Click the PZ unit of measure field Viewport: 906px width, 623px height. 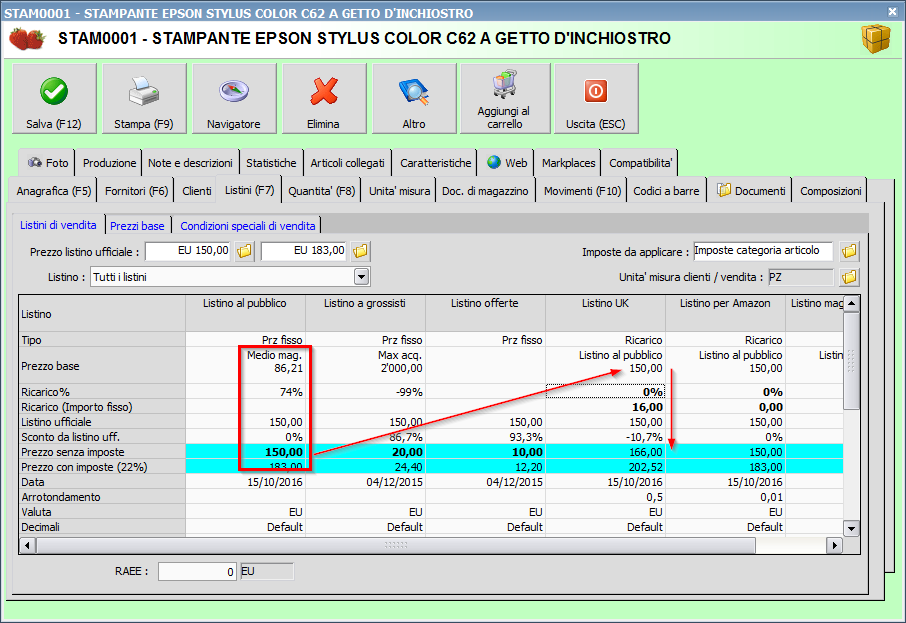(801, 277)
